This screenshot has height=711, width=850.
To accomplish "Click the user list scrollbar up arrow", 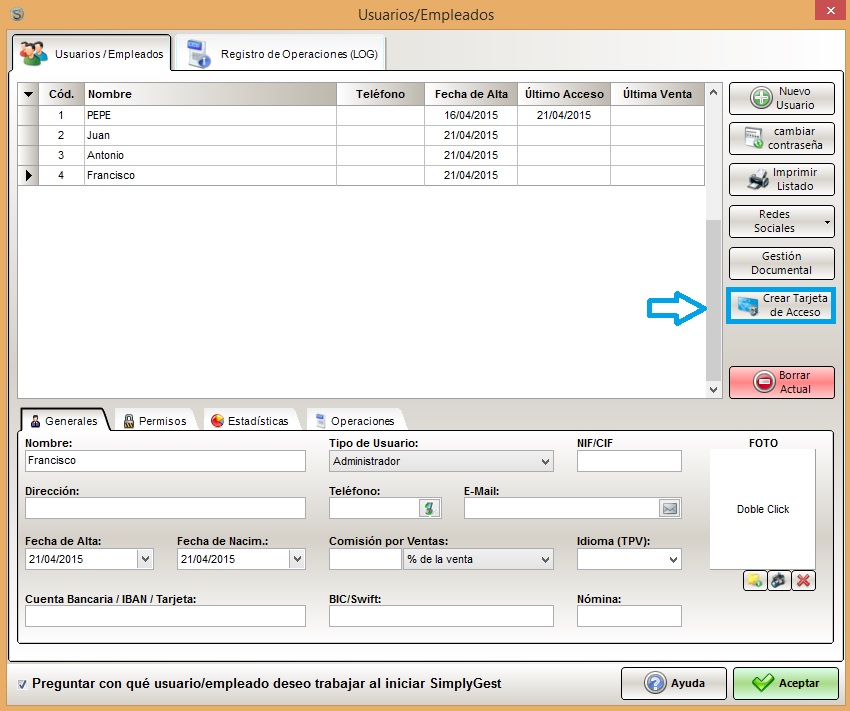I will (x=713, y=92).
